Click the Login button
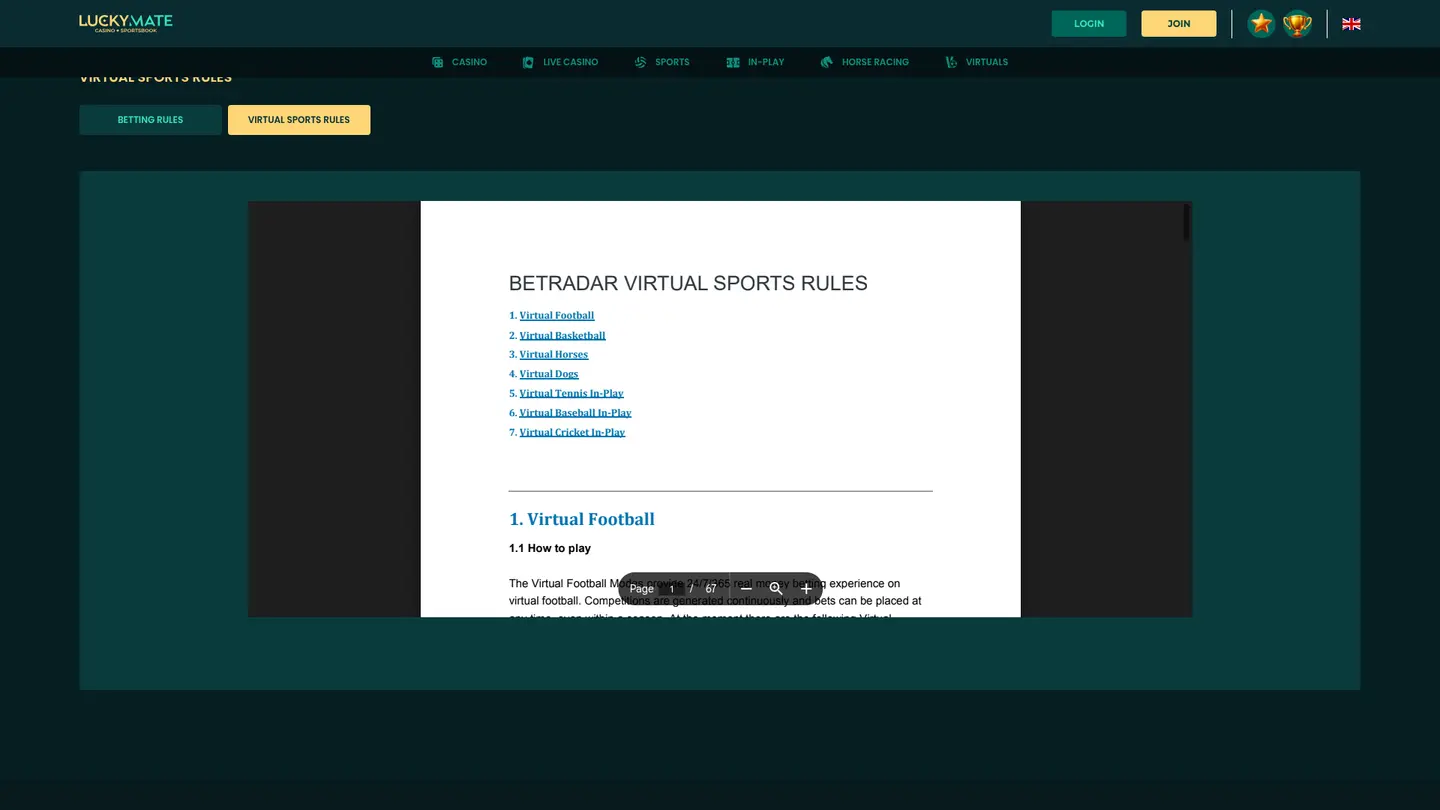 (x=1089, y=24)
